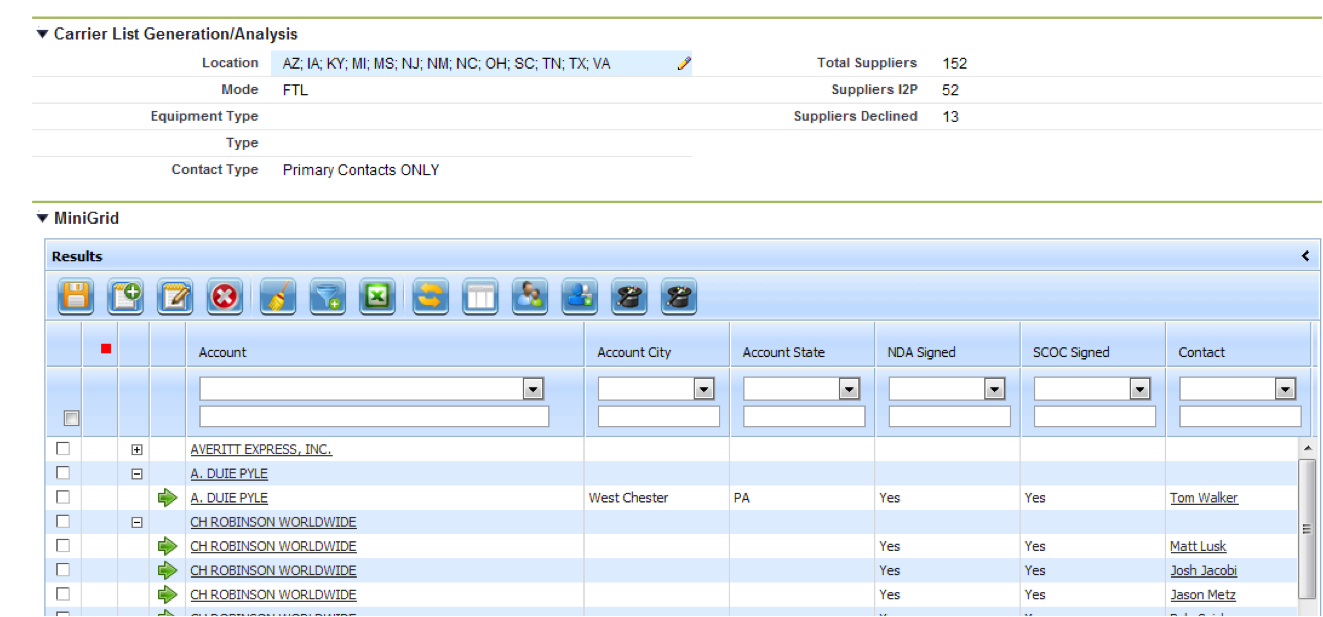Click the edit record notepad icon

[x=175, y=297]
